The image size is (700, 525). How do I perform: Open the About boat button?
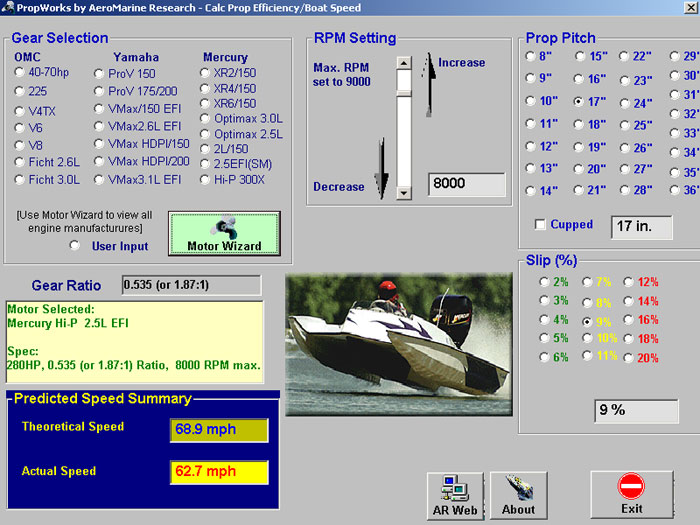[x=518, y=496]
